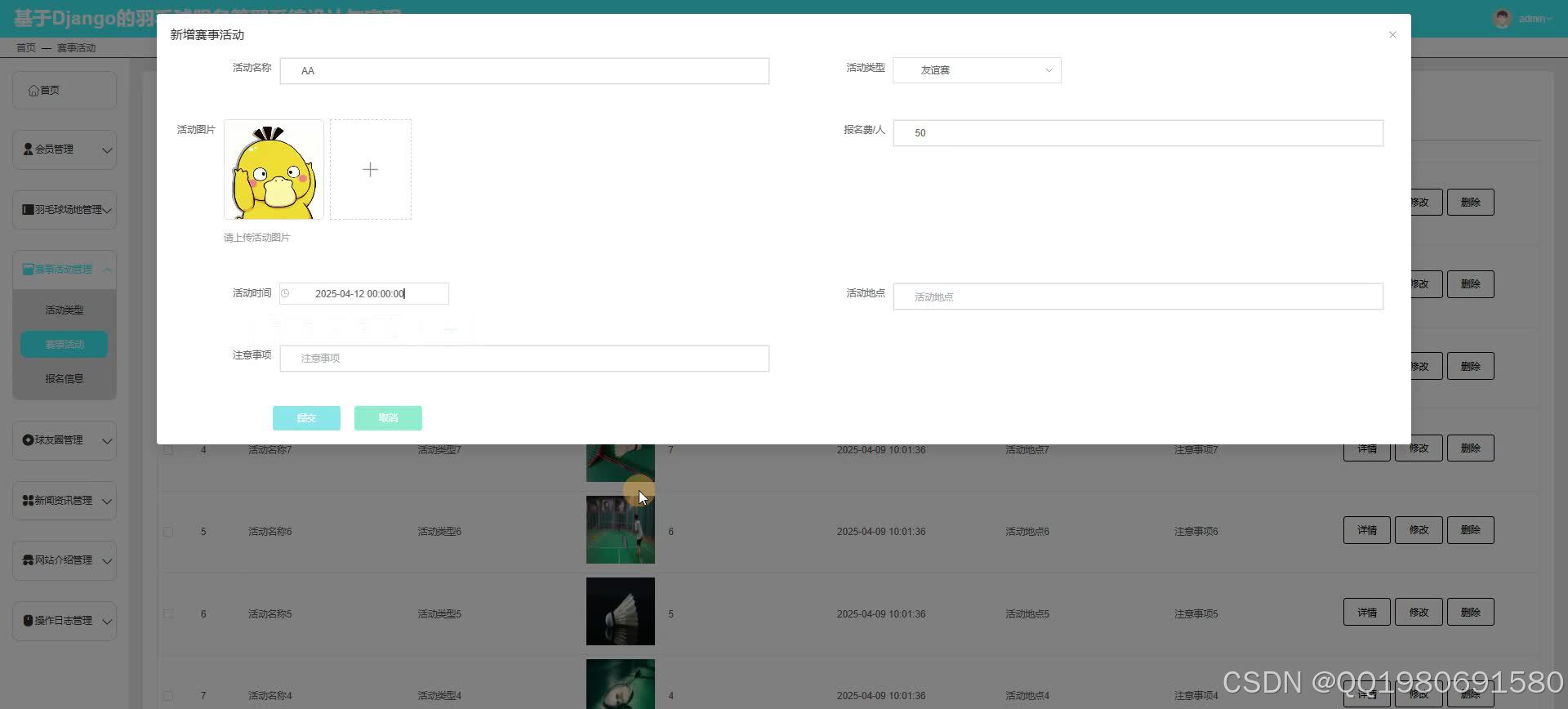Tick the checkbox for row 活动名称6
This screenshot has width=1568, height=709.
pyautogui.click(x=168, y=532)
